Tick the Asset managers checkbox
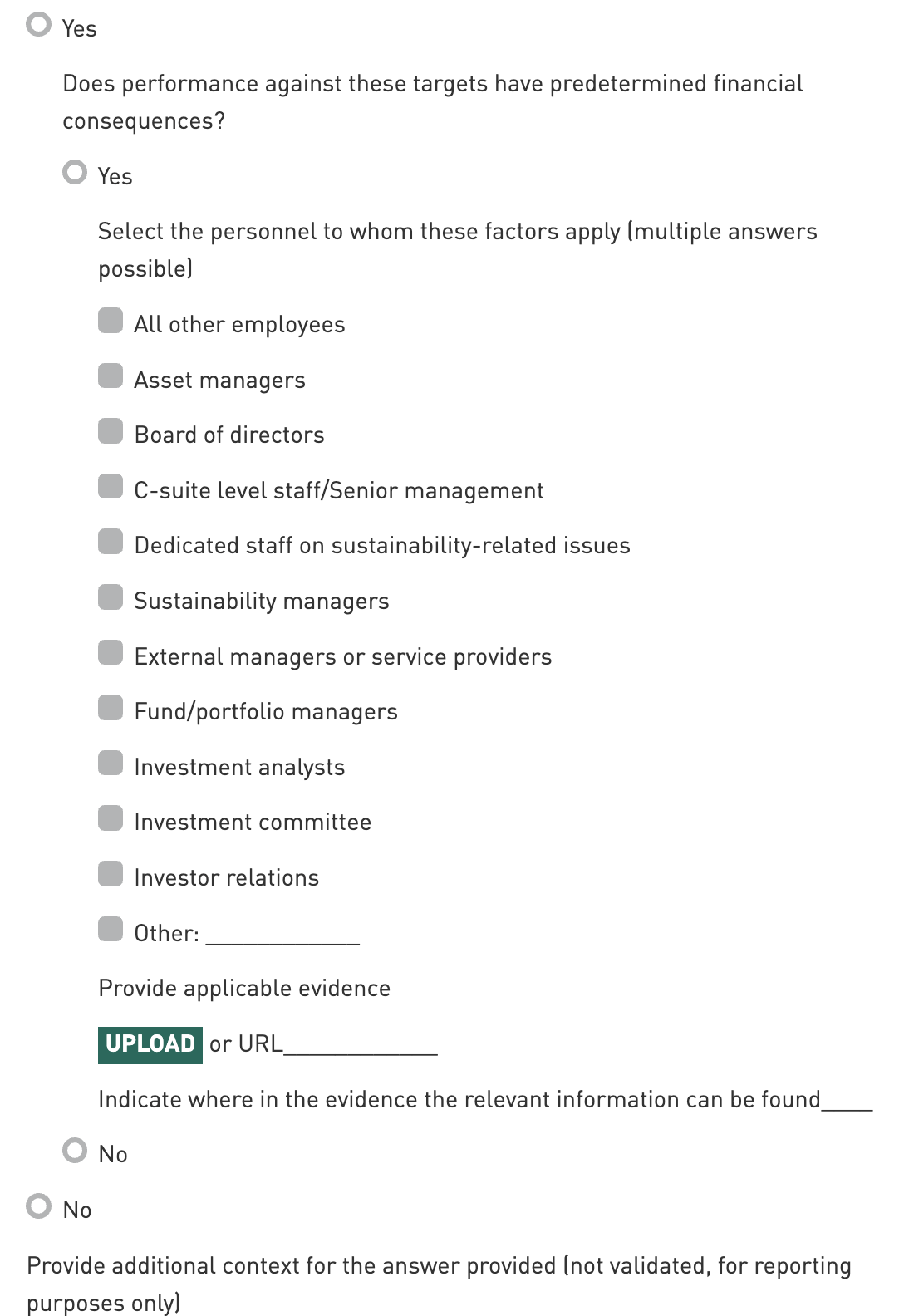Screen dimensions: 904x1316 tap(111, 376)
